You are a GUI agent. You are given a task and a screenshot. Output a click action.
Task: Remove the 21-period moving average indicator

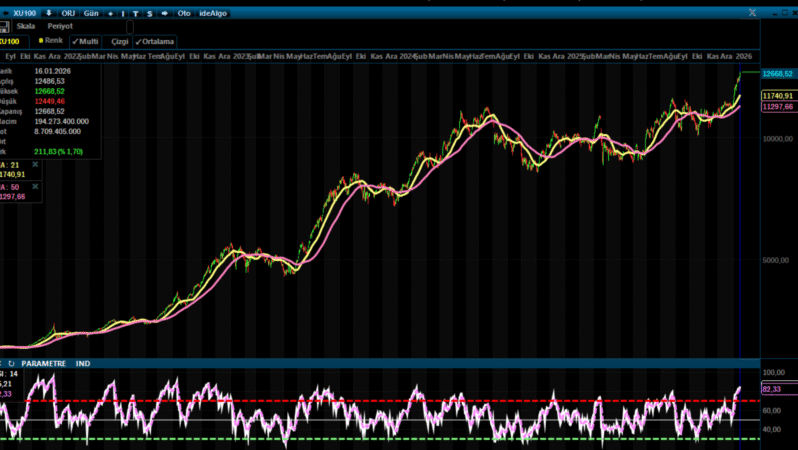coord(36,163)
